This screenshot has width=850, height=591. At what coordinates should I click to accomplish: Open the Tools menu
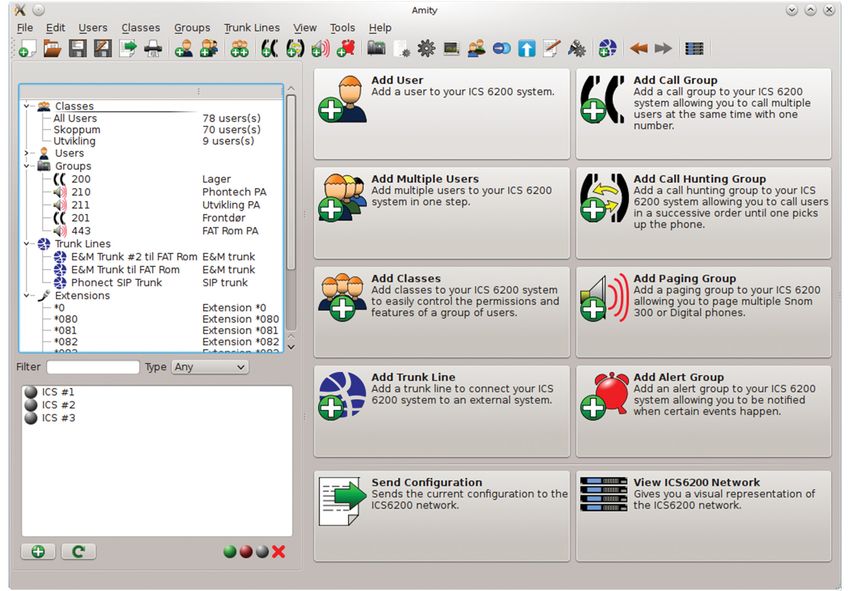point(343,28)
